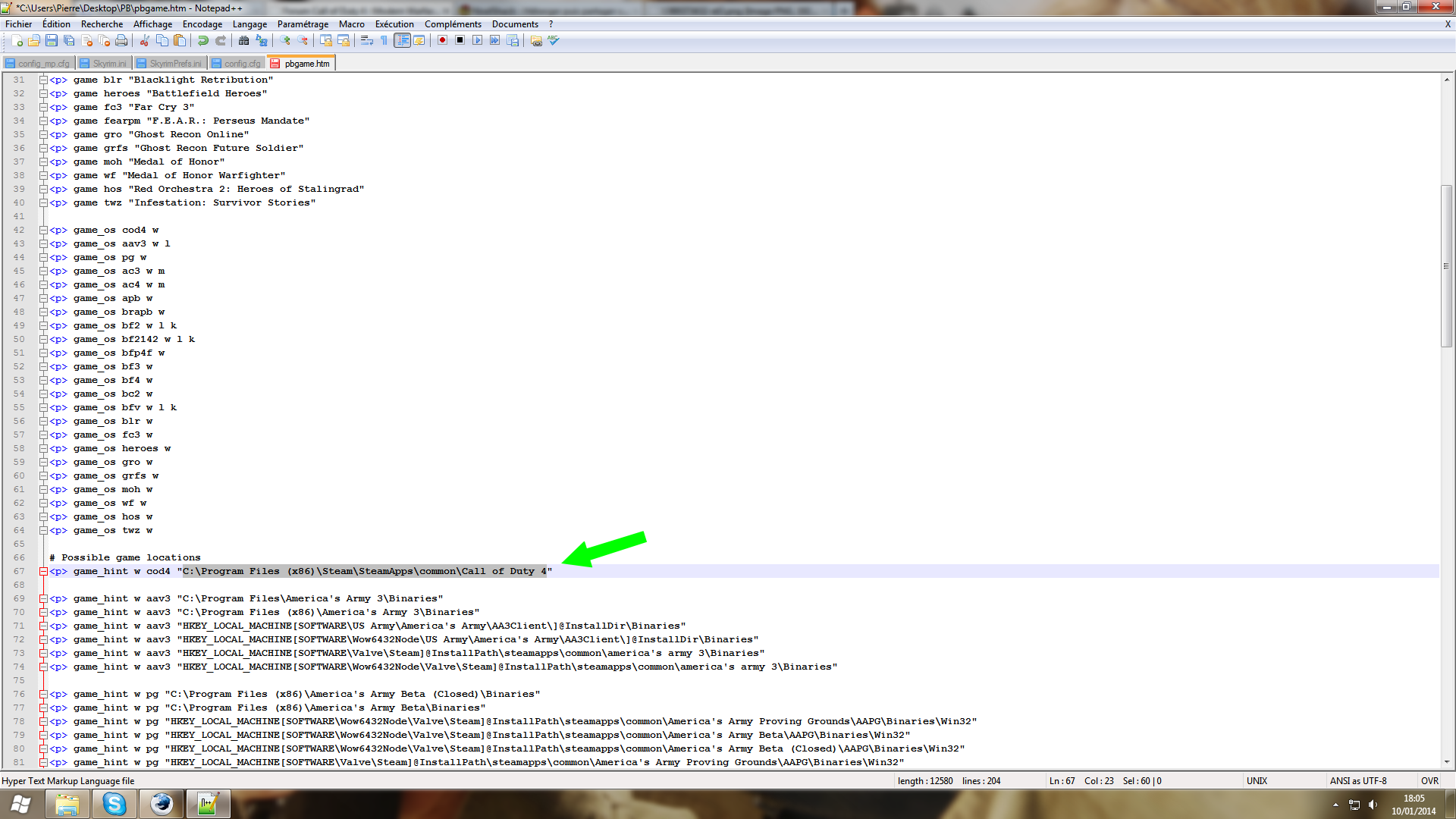Image resolution: width=1456 pixels, height=819 pixels.
Task: Toggle word wrap toolbar button
Action: tap(367, 41)
